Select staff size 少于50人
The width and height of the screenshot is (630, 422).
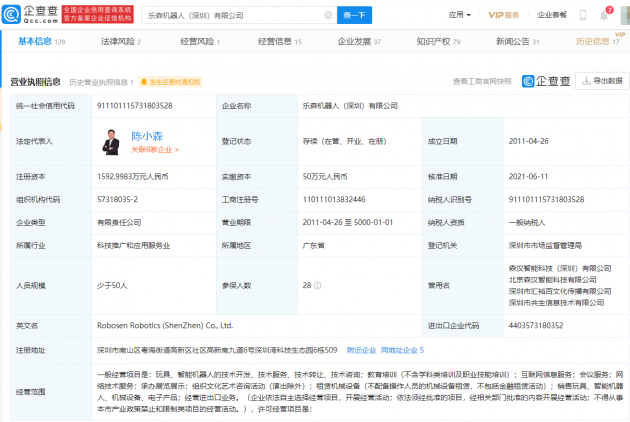click(112, 286)
